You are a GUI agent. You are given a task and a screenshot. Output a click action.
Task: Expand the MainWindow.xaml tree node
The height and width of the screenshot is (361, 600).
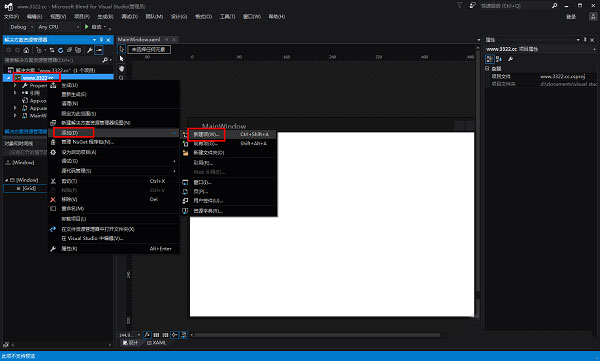tap(15, 116)
